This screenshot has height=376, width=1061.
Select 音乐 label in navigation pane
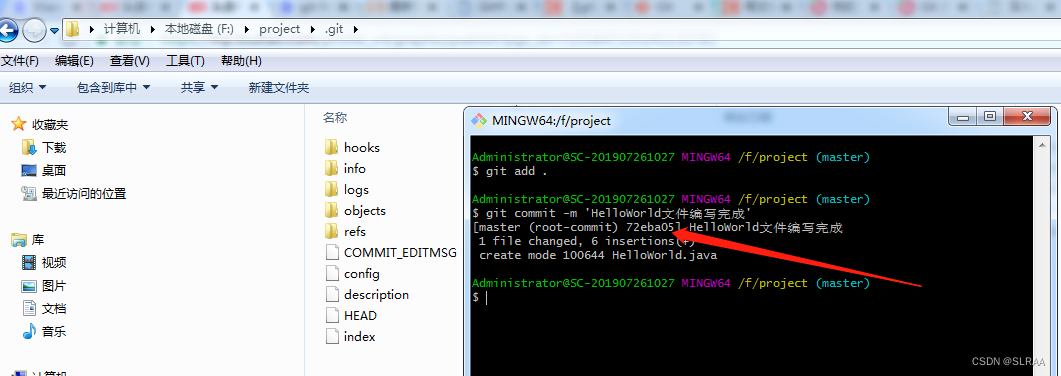click(54, 331)
